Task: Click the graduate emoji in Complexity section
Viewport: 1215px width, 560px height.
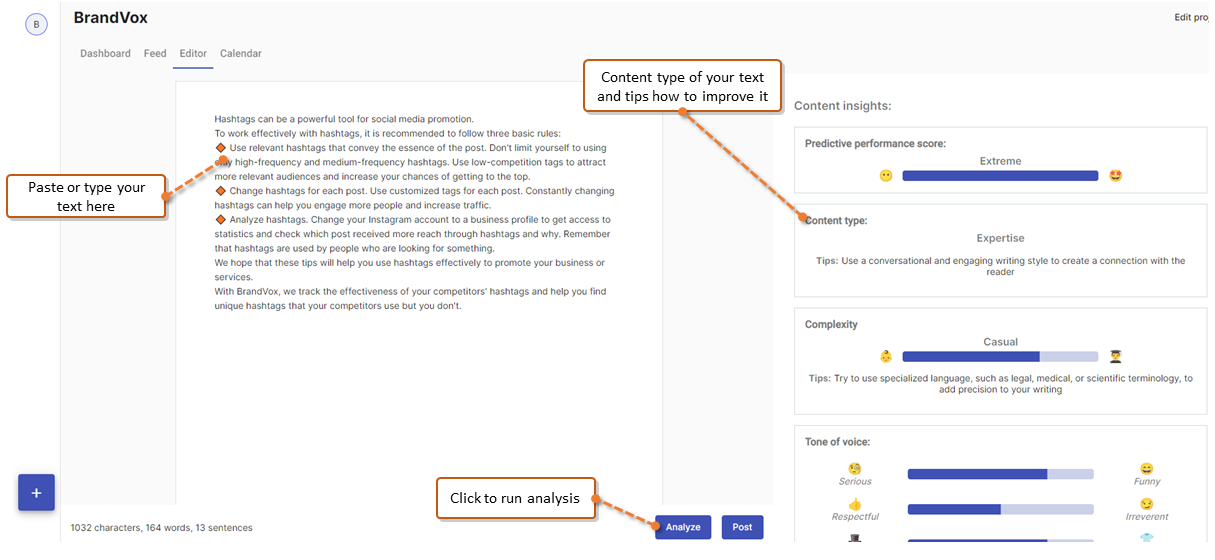Action: tap(1116, 356)
